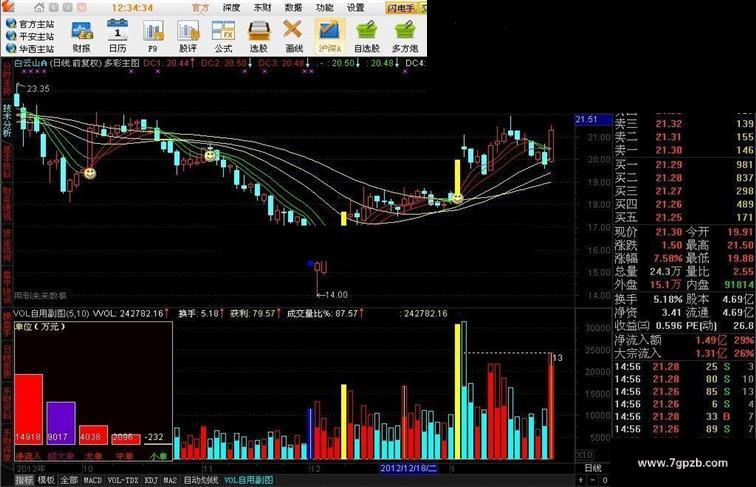Click the 沪深A market icon
Image resolution: width=756 pixels, height=487 pixels.
[x=330, y=37]
